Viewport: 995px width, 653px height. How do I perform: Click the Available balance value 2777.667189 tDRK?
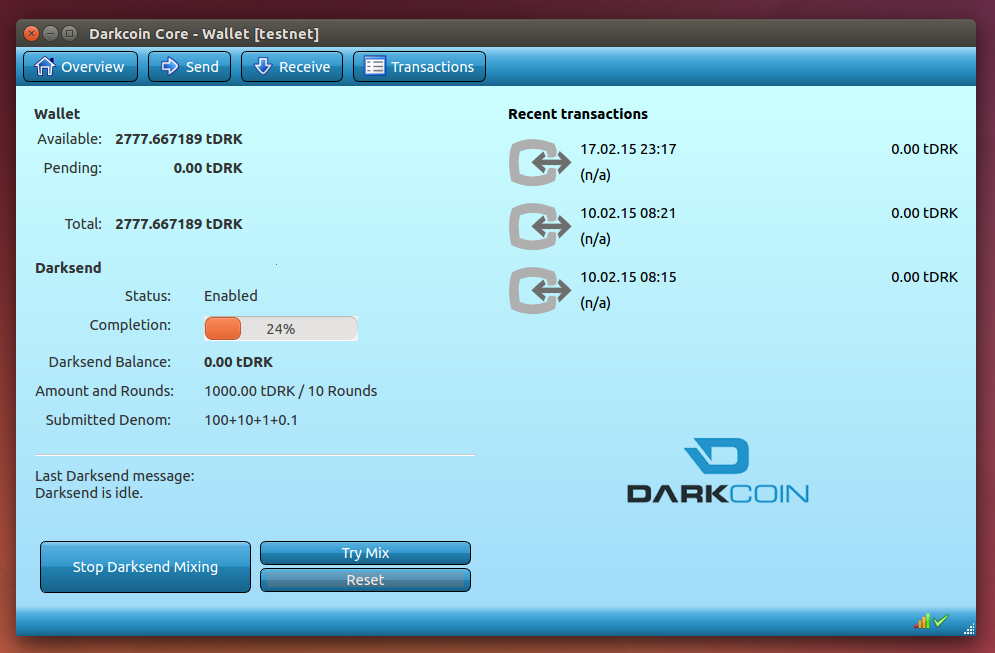179,139
